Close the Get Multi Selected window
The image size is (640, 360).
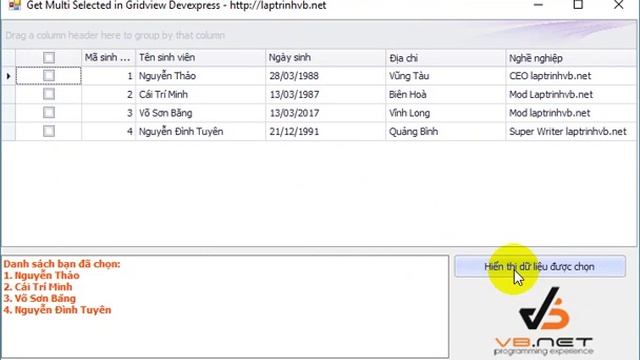619,5
